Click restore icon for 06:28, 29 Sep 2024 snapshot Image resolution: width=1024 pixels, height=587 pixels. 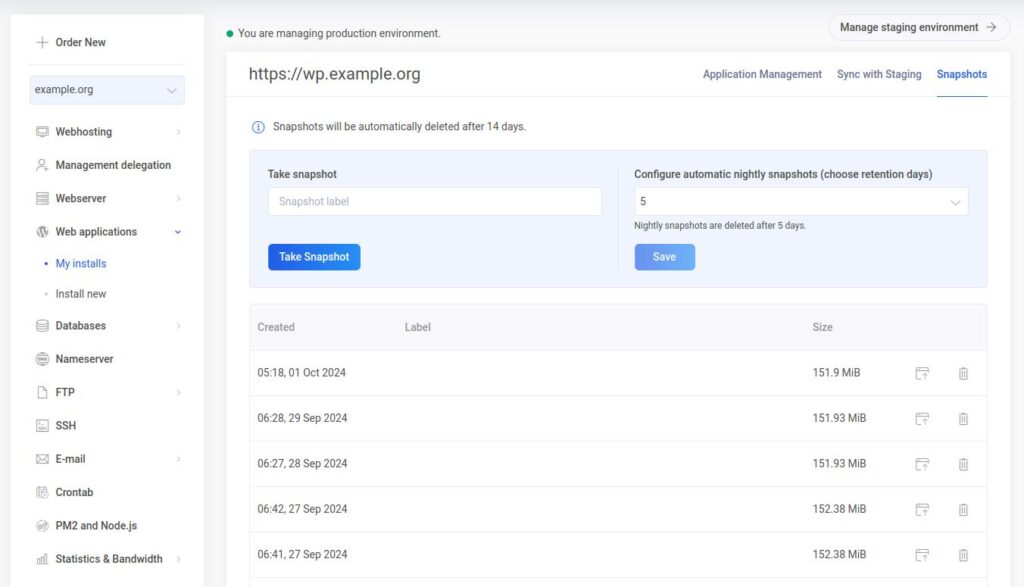tap(922, 418)
